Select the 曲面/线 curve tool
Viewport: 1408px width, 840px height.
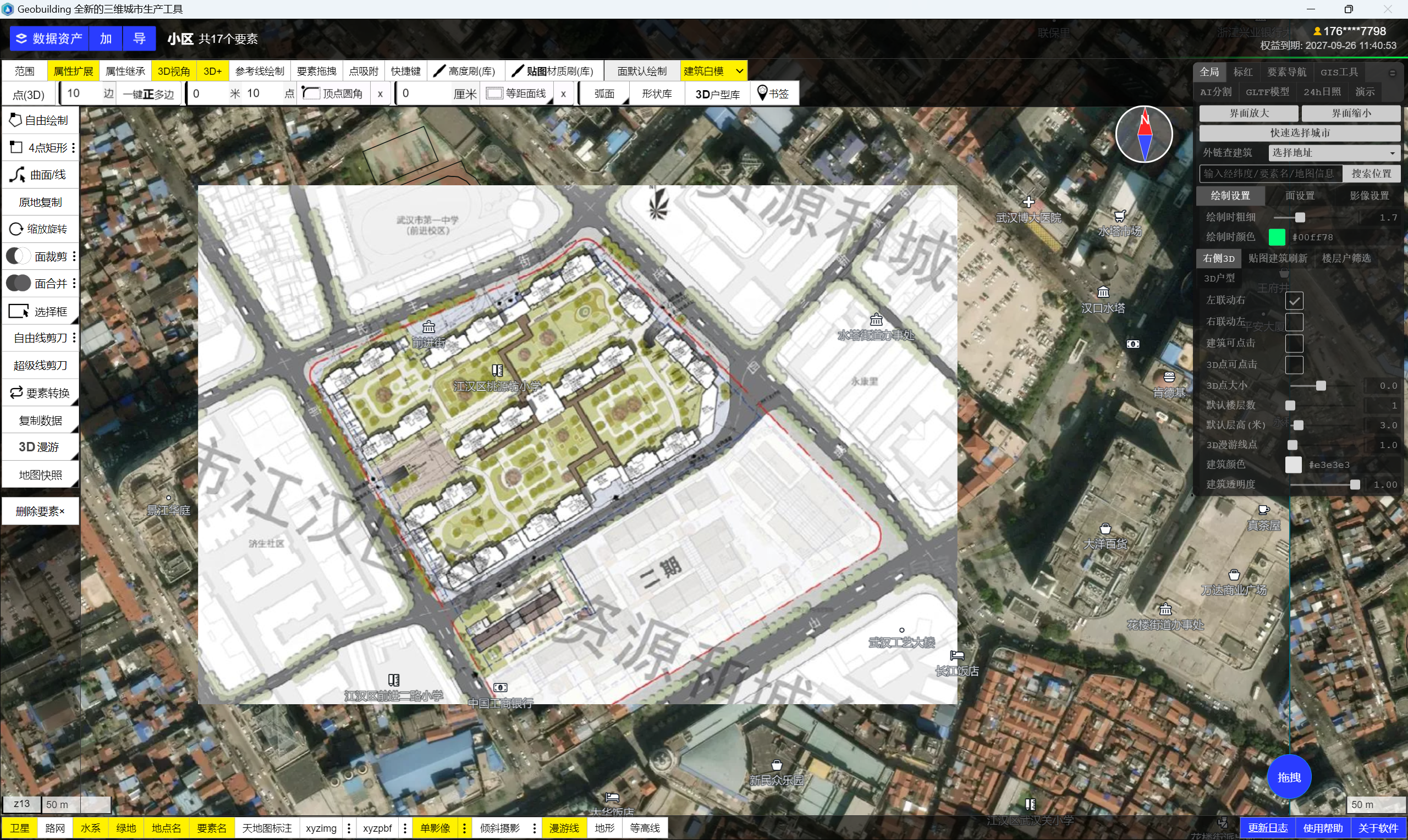click(x=40, y=175)
